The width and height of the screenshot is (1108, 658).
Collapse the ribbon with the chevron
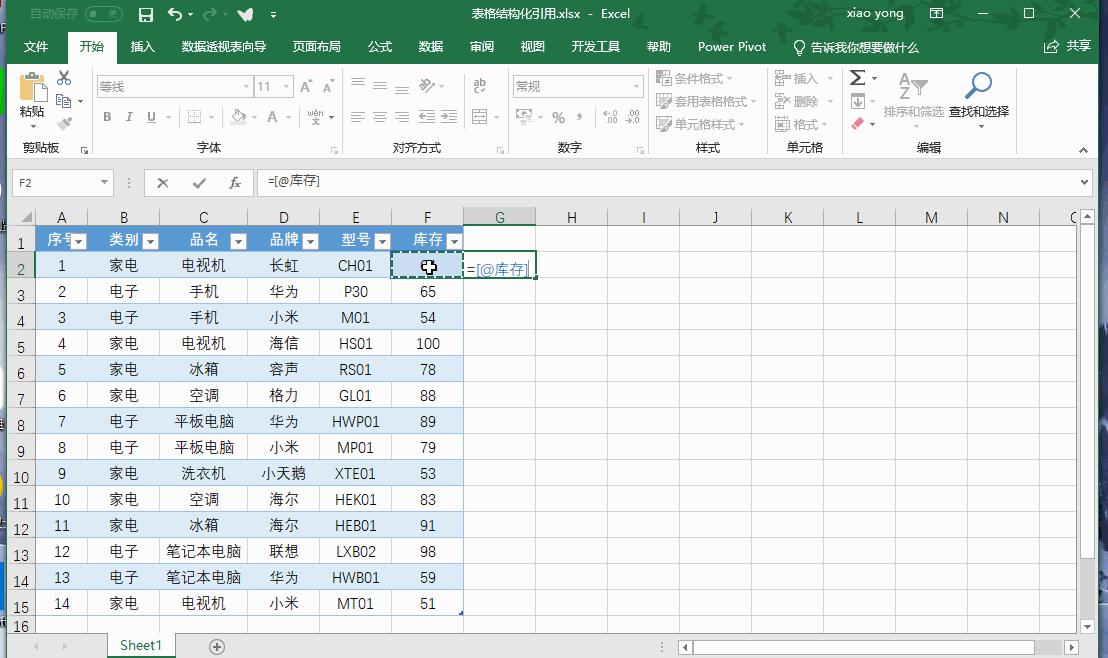[1083, 150]
